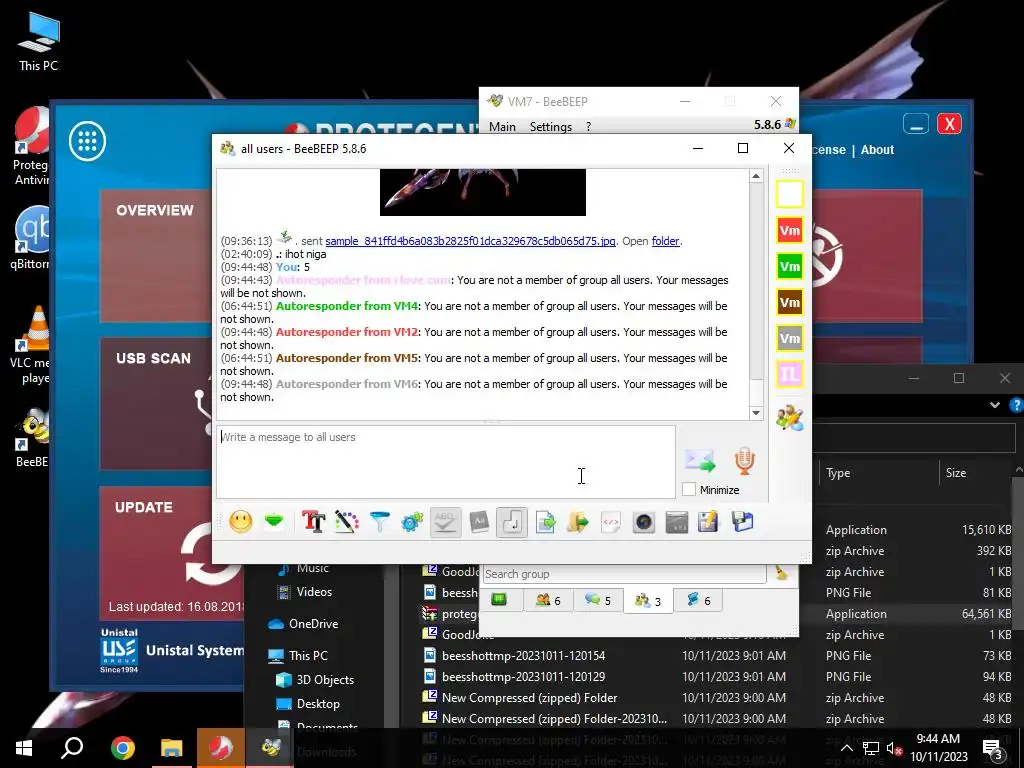Click the chat scrollbar up arrow
The height and width of the screenshot is (768, 1024).
pyautogui.click(x=756, y=176)
